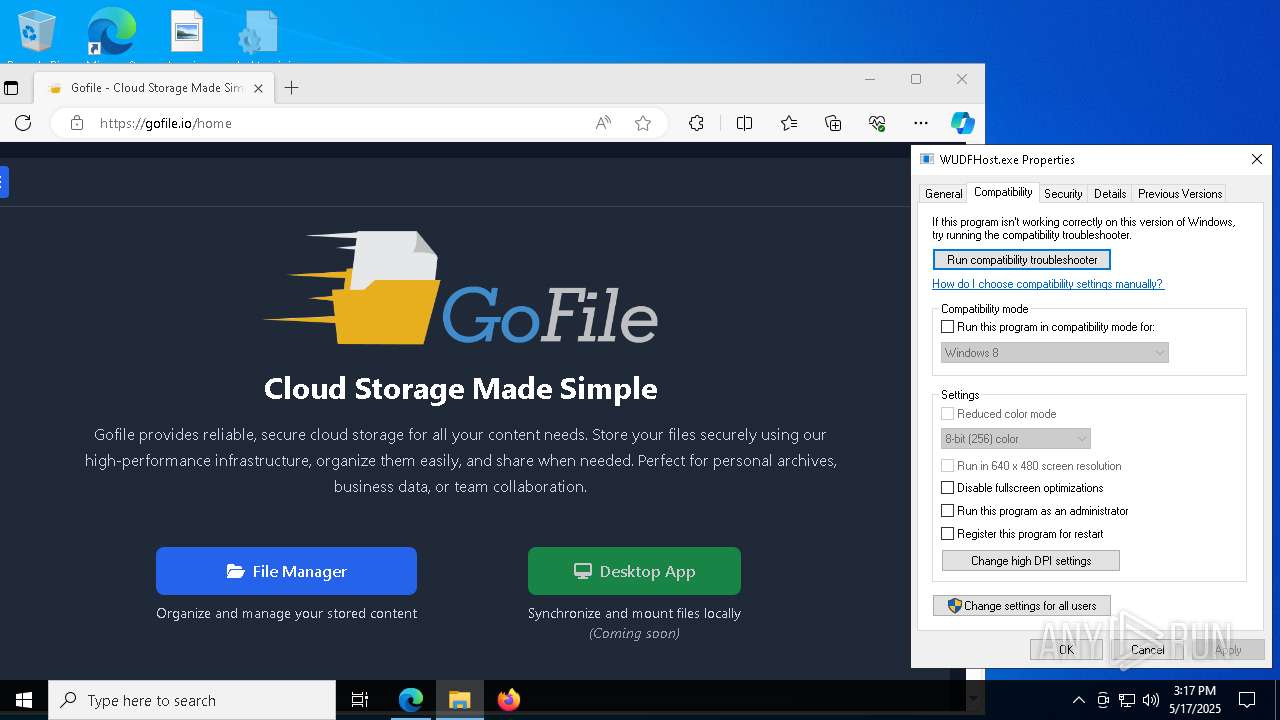Open the image file on the desktop

click(187, 32)
